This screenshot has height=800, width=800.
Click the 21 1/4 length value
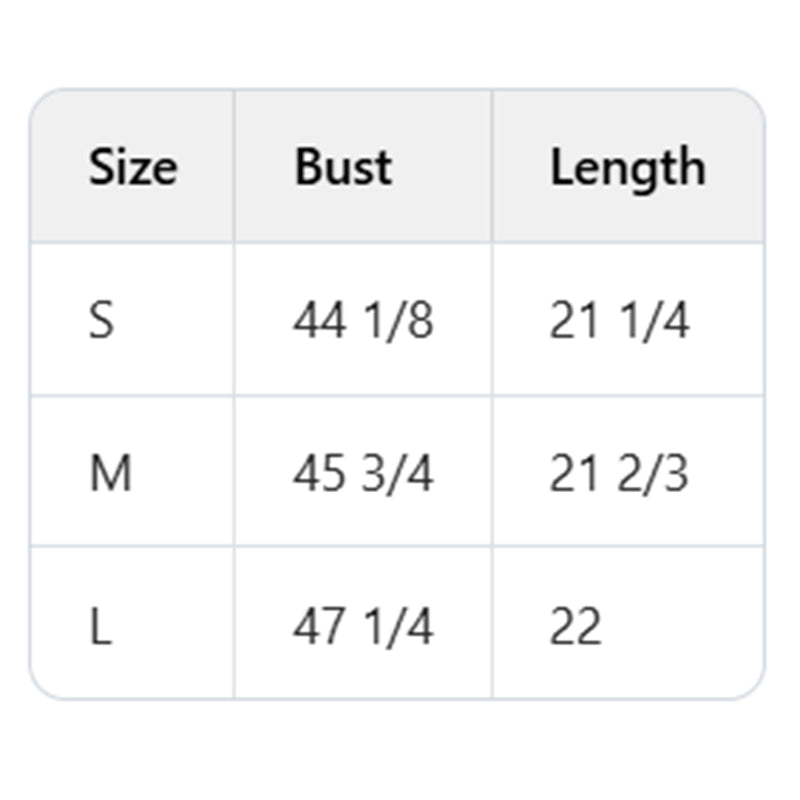pyautogui.click(x=619, y=321)
